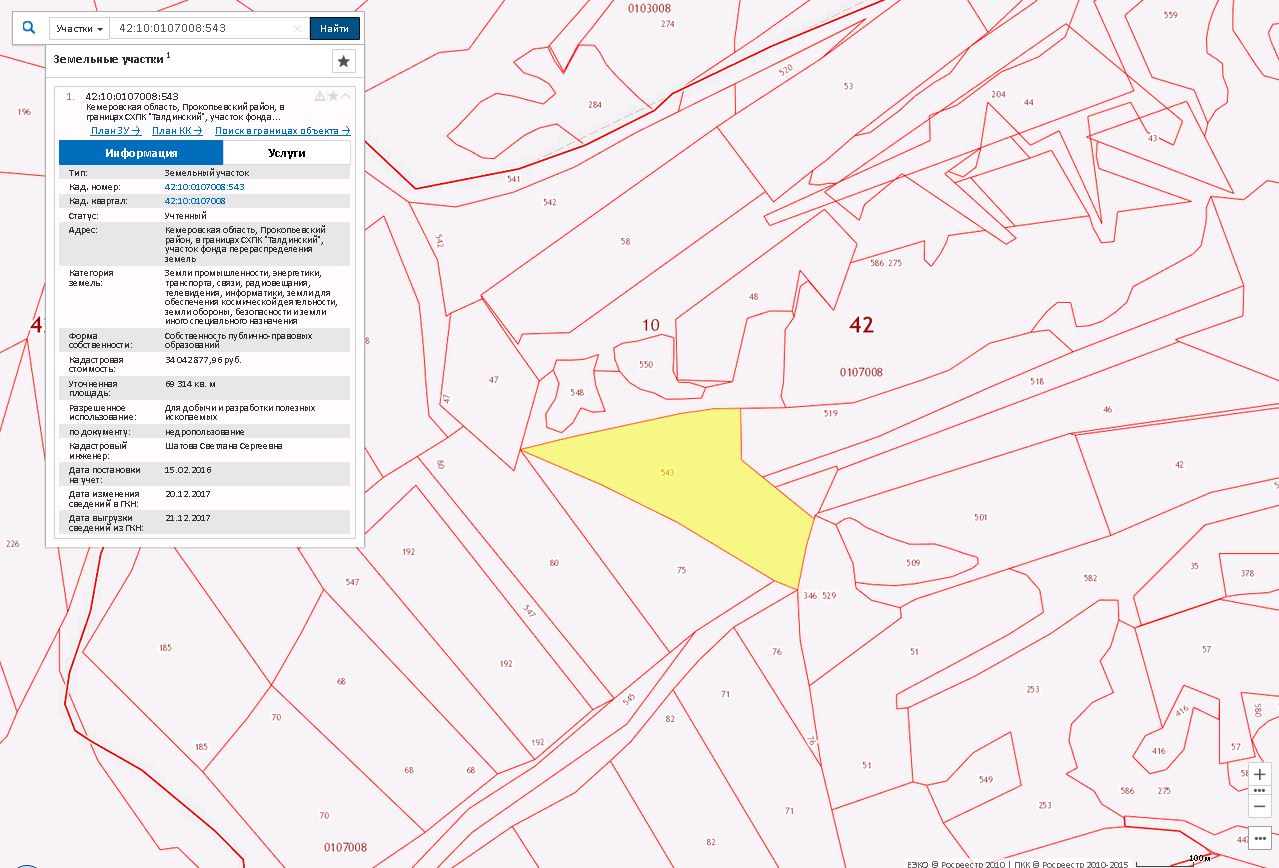Click the warning triangle icon in result
This screenshot has height=868, width=1279.
click(x=320, y=96)
